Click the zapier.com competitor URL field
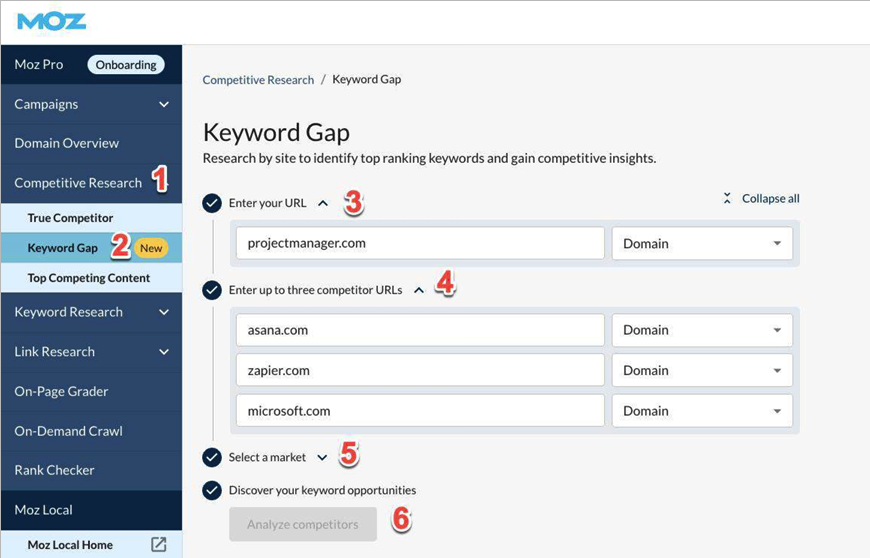The width and height of the screenshot is (870, 558). [x=420, y=370]
